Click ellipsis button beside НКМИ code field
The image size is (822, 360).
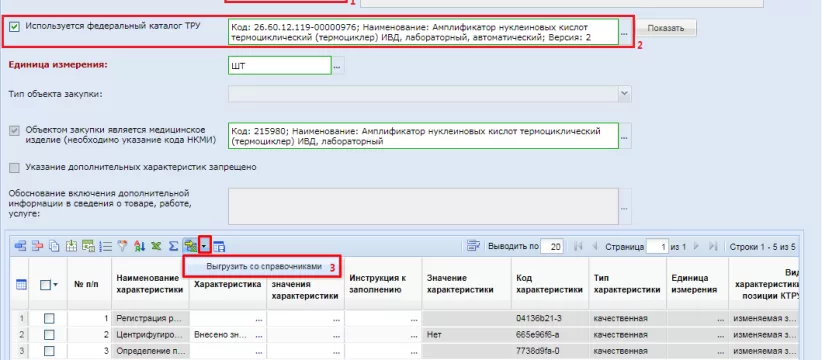click(x=624, y=136)
